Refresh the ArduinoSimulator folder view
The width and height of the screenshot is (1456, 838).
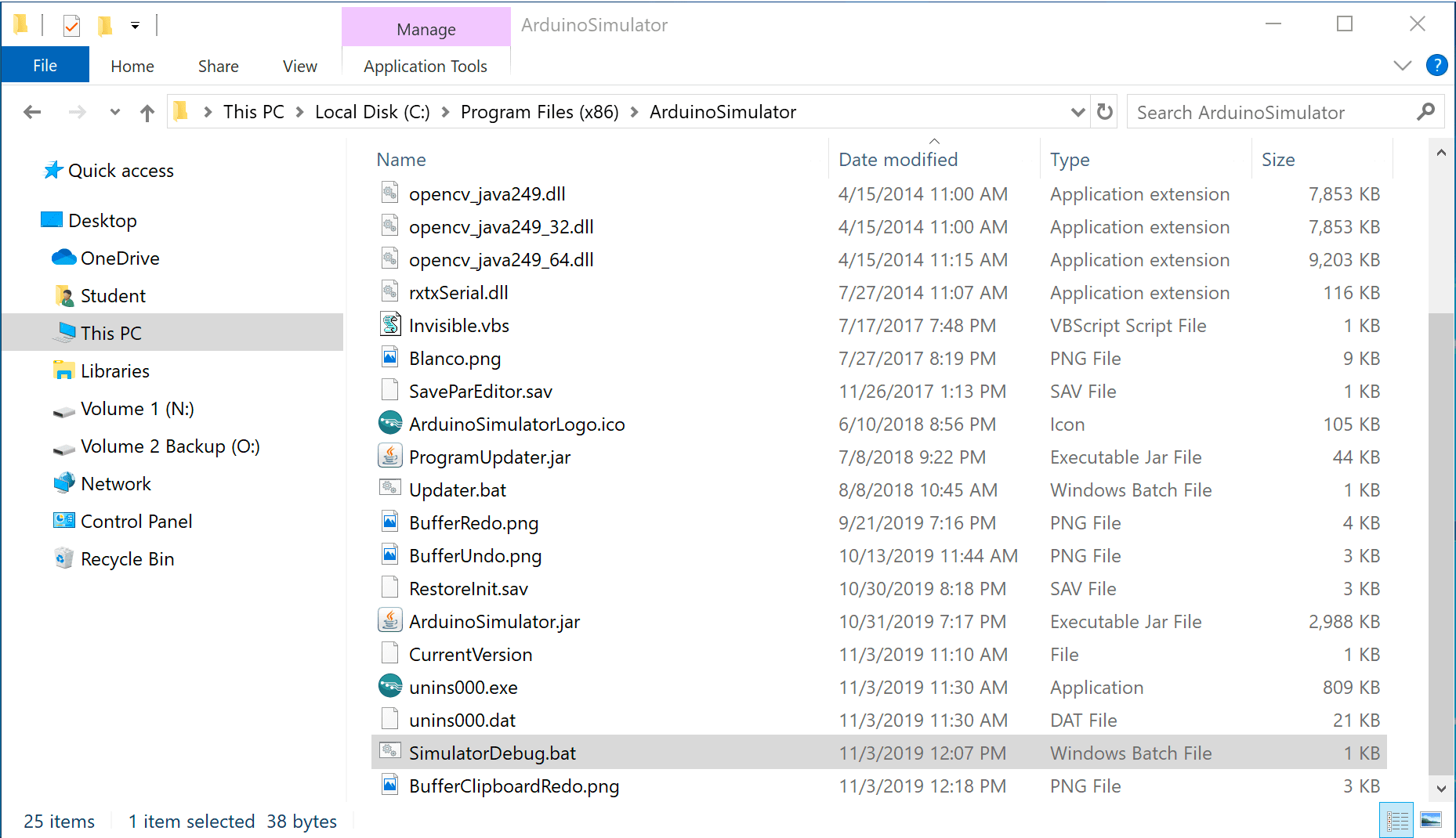pyautogui.click(x=1105, y=112)
